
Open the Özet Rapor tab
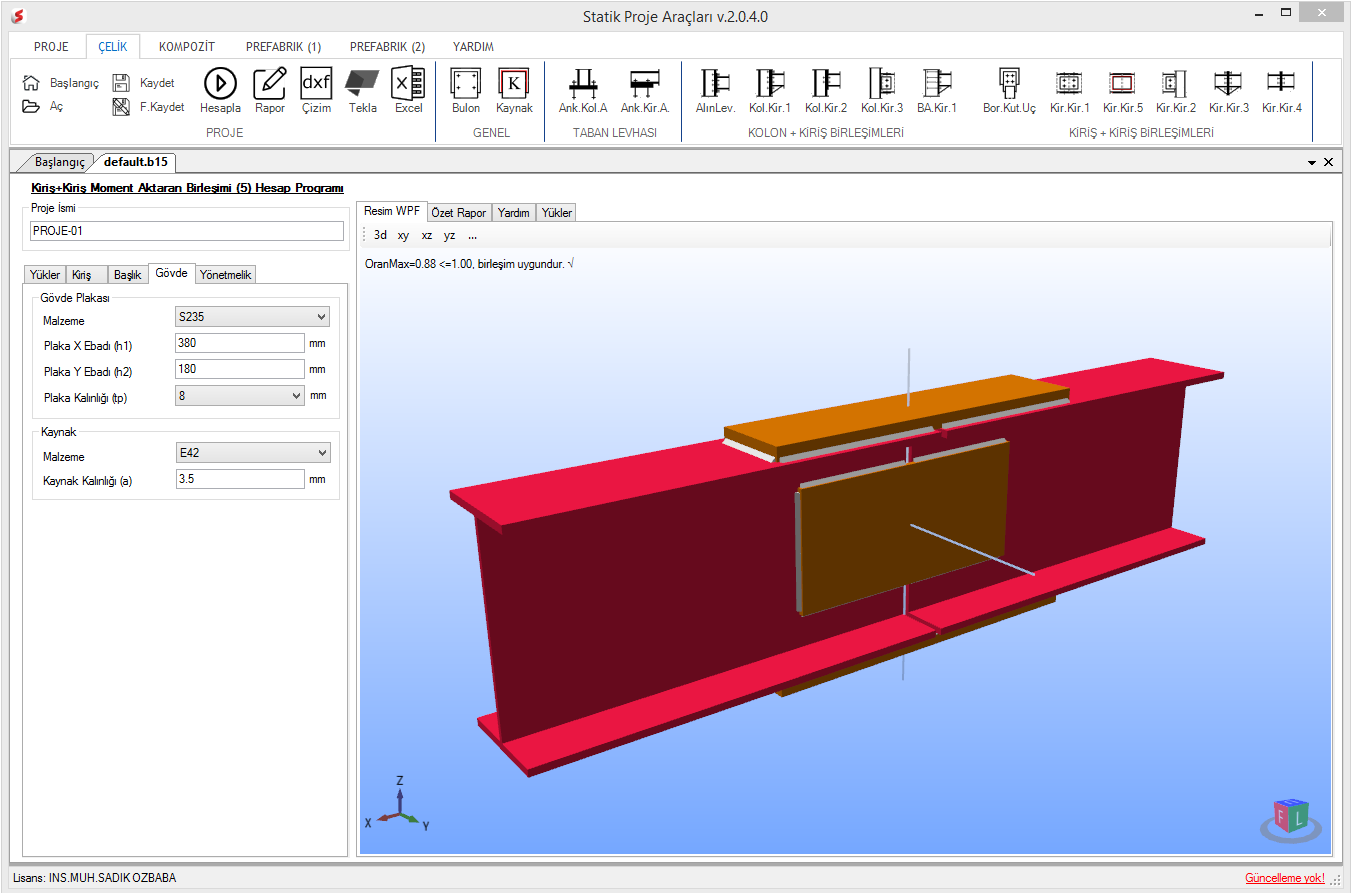coord(458,213)
